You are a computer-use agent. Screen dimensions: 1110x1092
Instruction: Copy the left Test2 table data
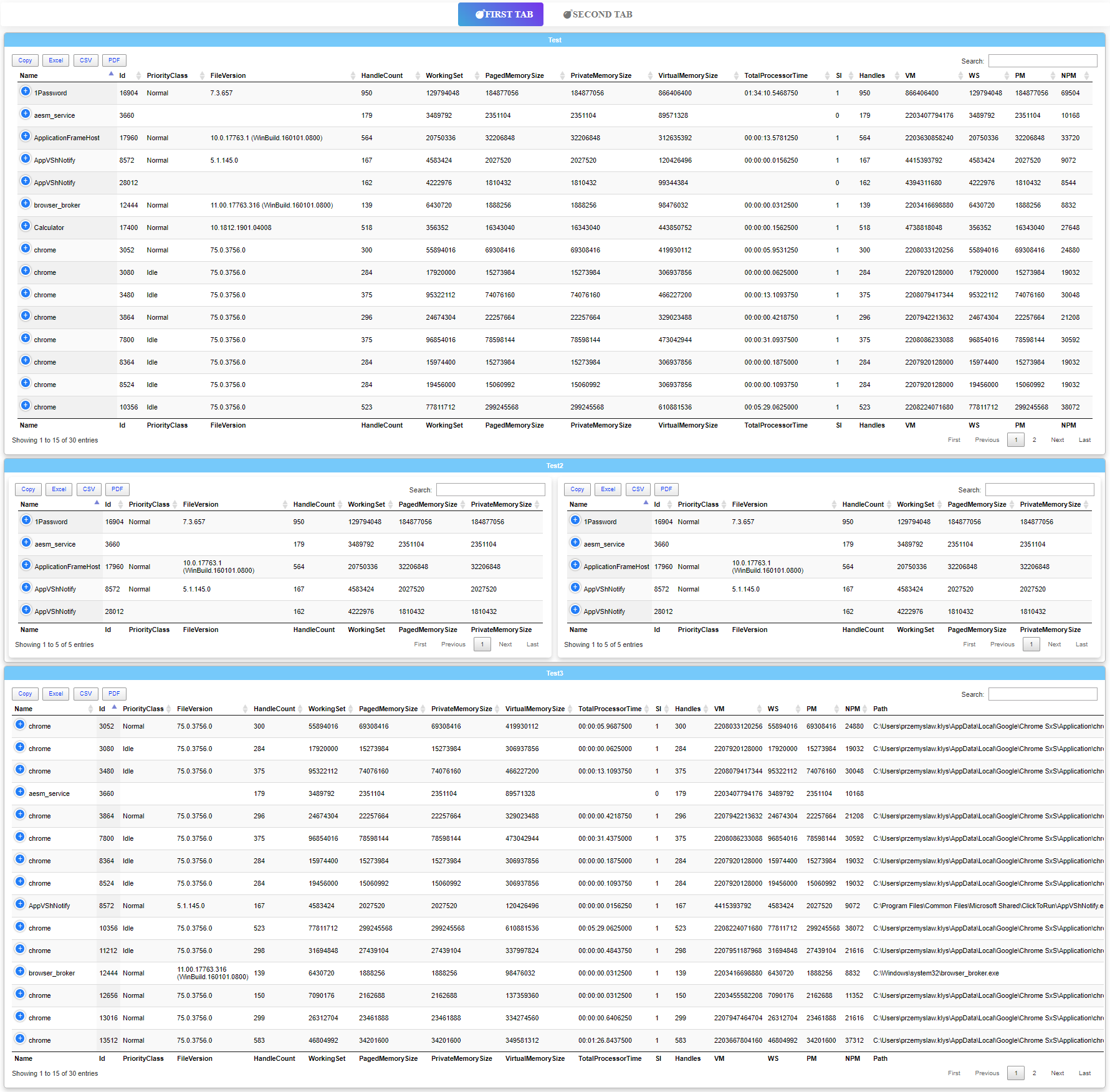[x=29, y=489]
